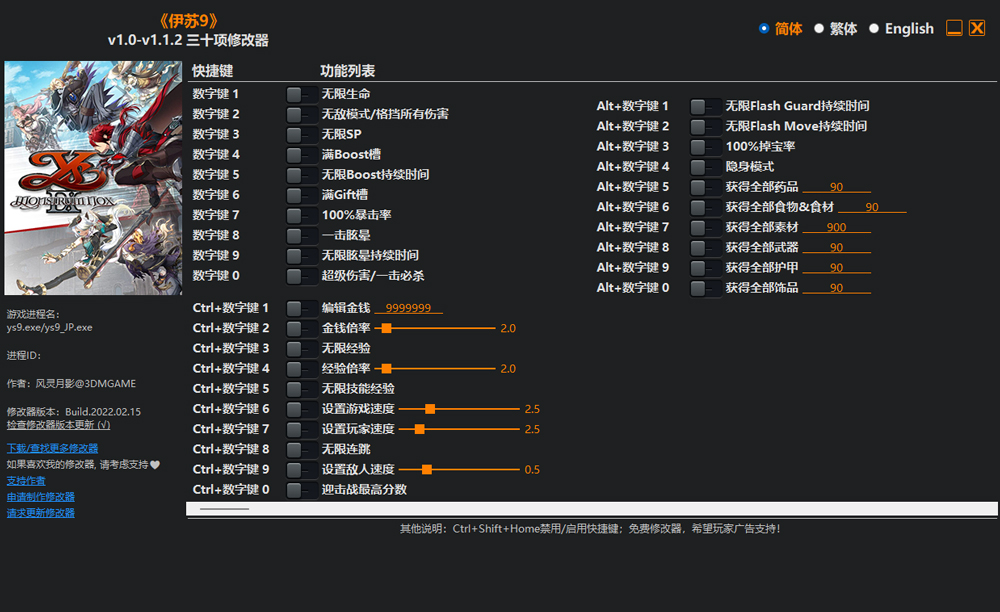This screenshot has height=612, width=1000.
Task: Click the 功能列表 column header
Action: tap(348, 71)
